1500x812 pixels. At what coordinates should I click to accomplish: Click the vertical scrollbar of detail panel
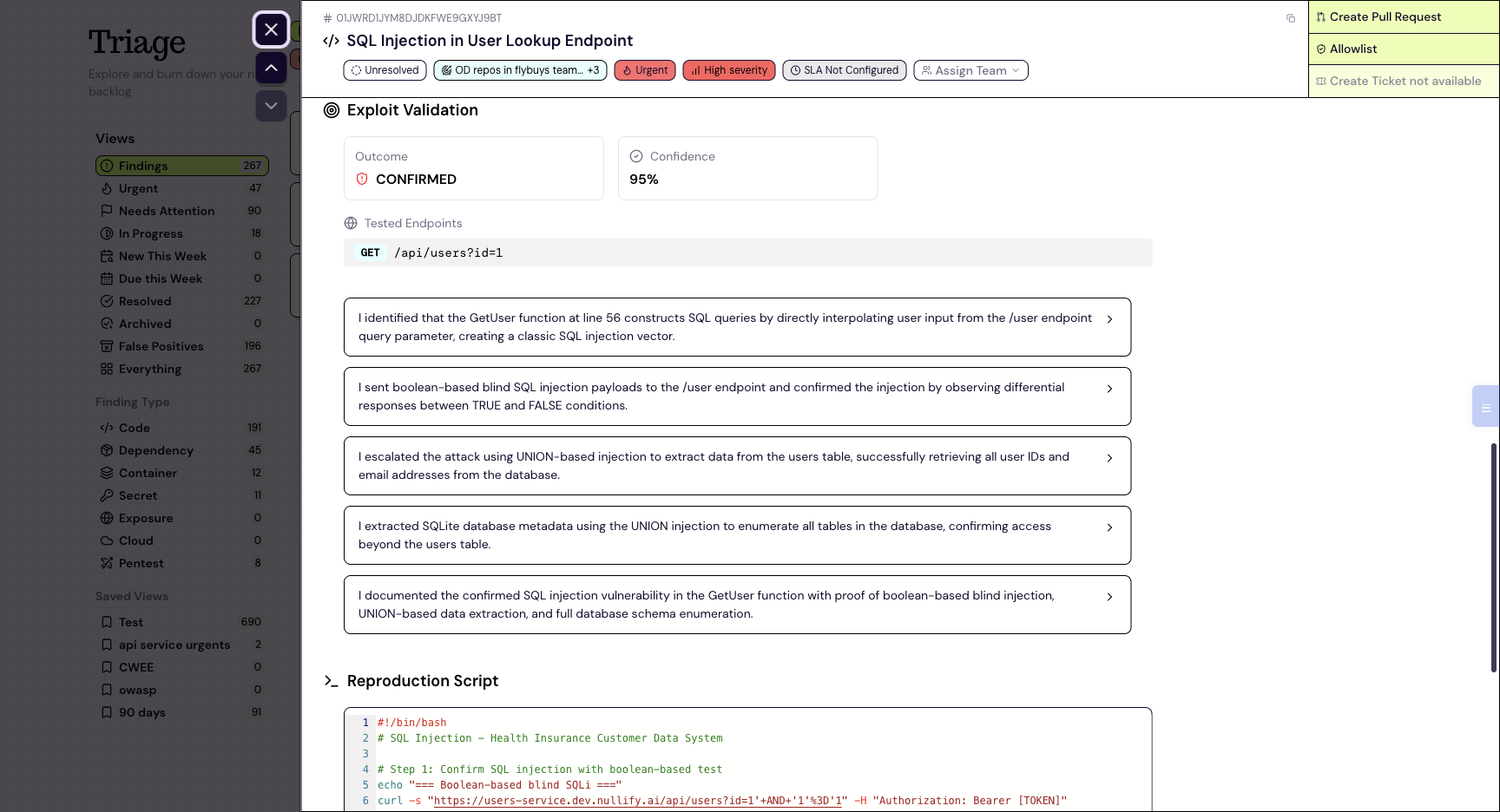tap(1494, 557)
